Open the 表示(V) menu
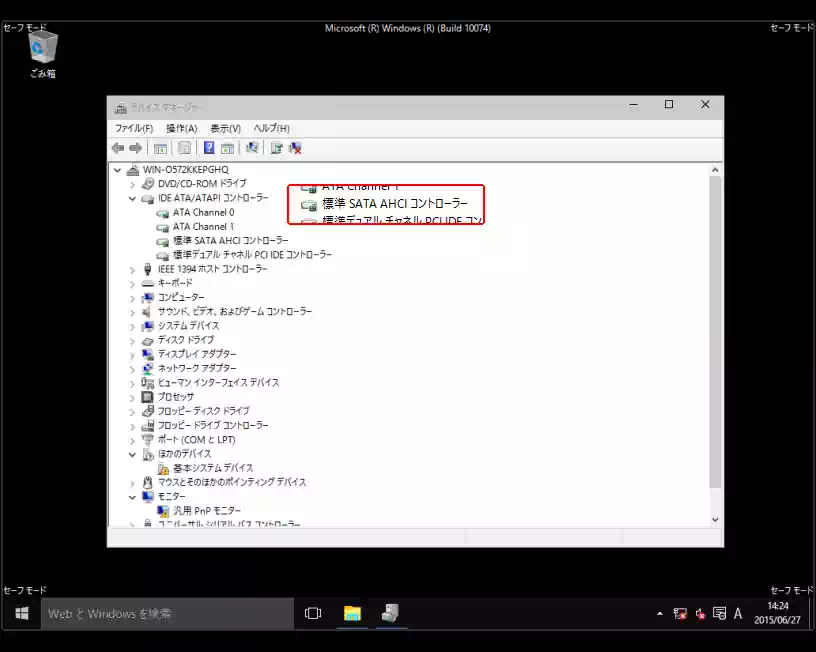This screenshot has width=816, height=652. 225,128
